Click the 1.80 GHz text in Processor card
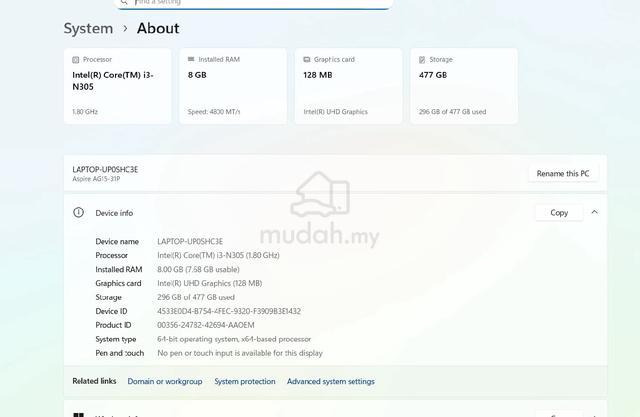The width and height of the screenshot is (640, 417). coord(85,112)
